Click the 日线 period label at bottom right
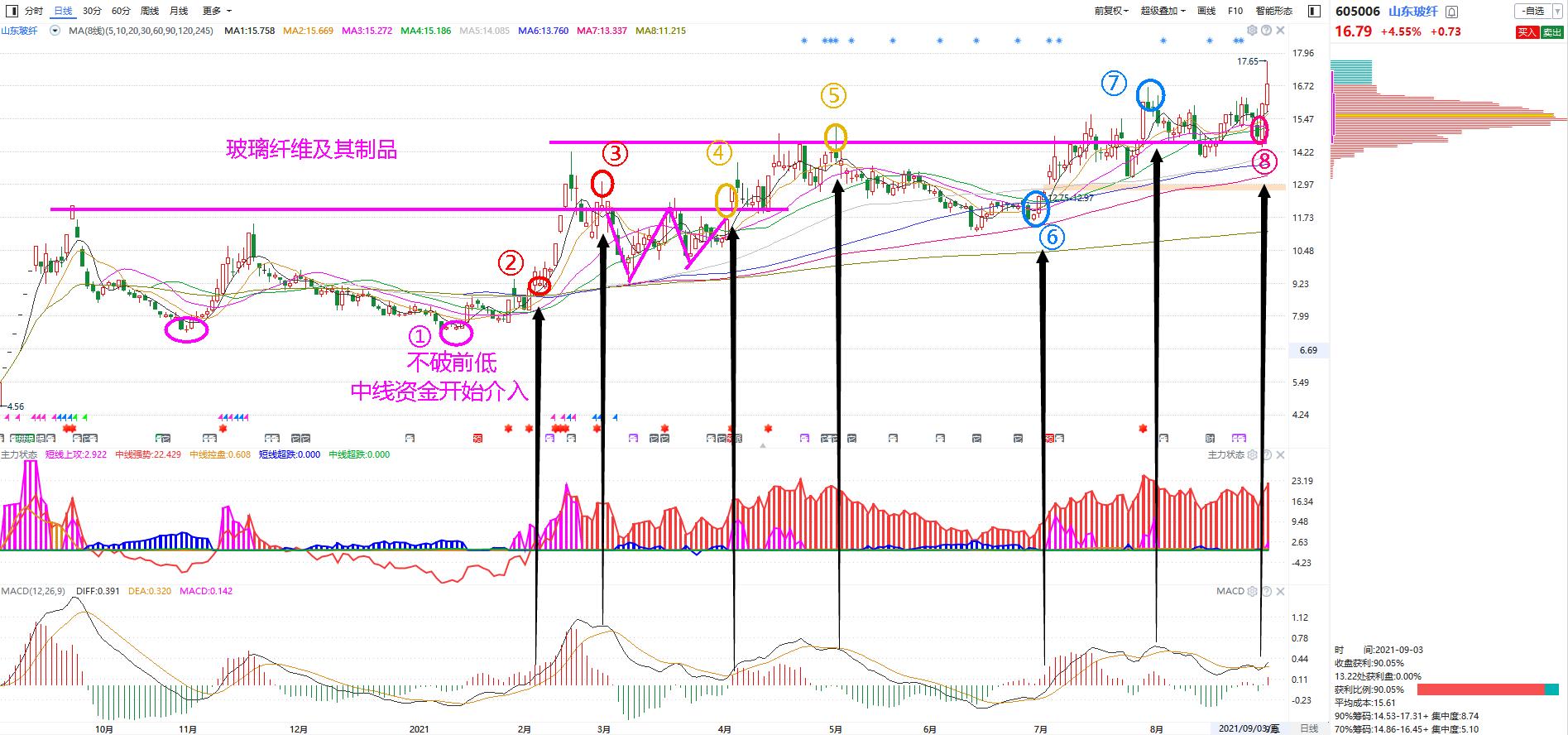 tap(1309, 728)
